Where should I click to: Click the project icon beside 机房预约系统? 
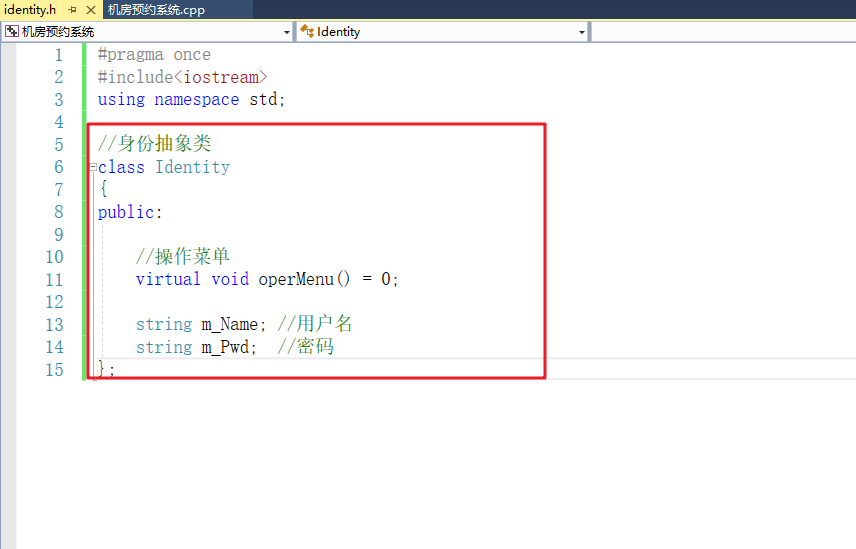click(x=12, y=32)
